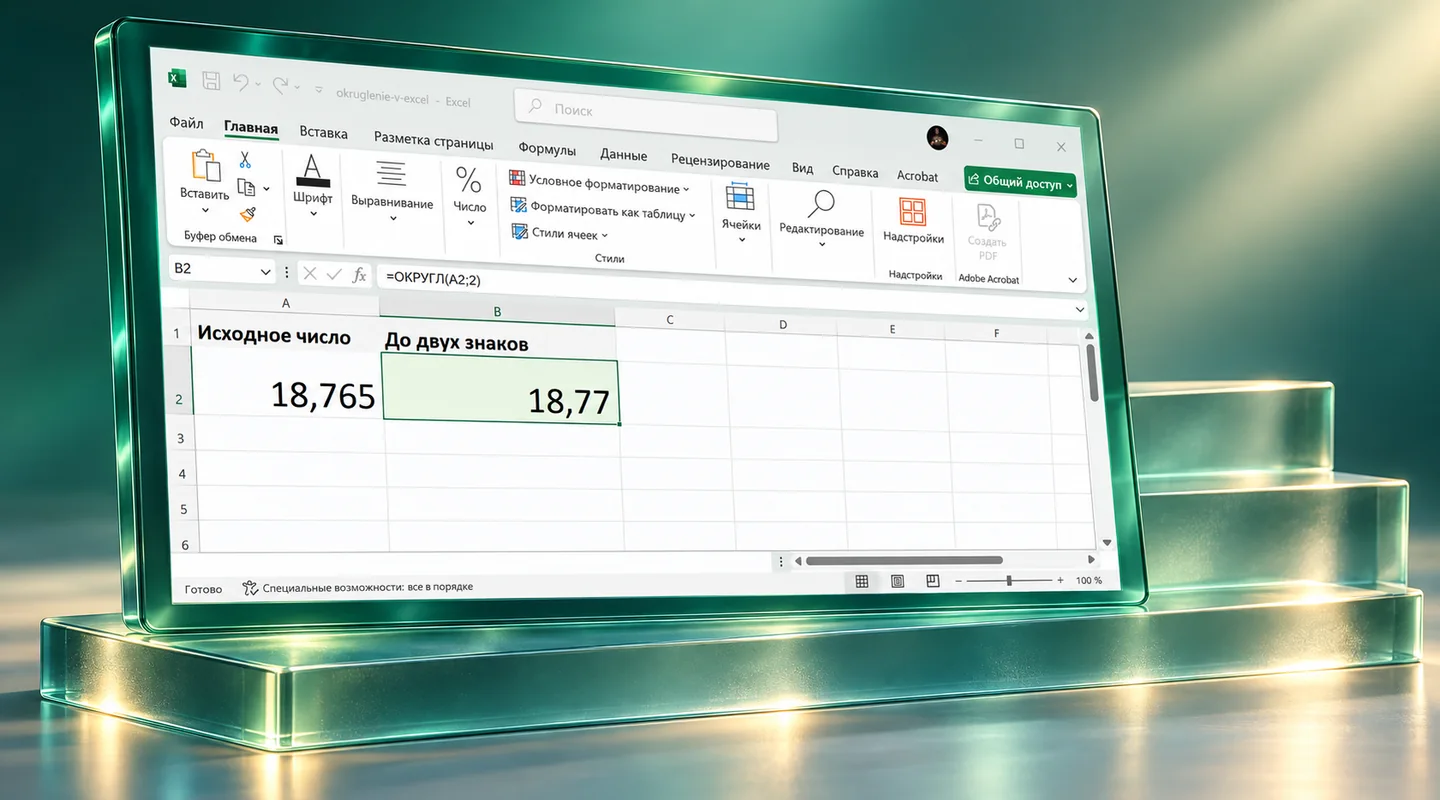Redo the last undone action

coord(281,85)
